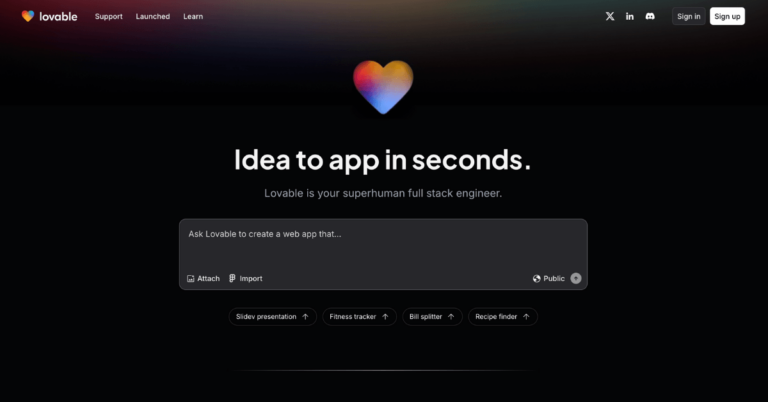Pick the Bill splitter suggestion chip
This screenshot has height=402, width=768.
(432, 317)
